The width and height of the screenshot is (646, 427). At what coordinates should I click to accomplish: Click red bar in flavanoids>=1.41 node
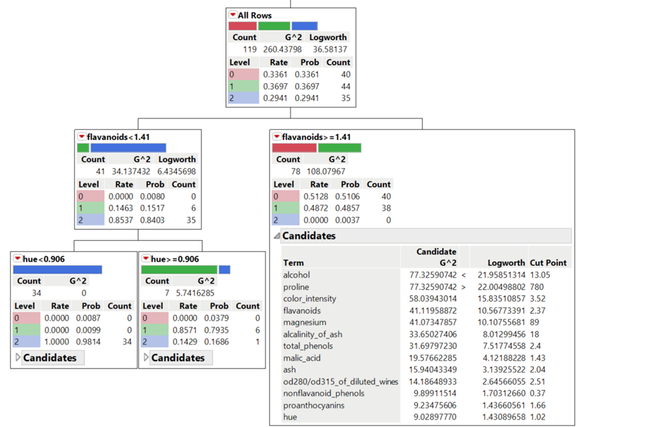pos(294,148)
